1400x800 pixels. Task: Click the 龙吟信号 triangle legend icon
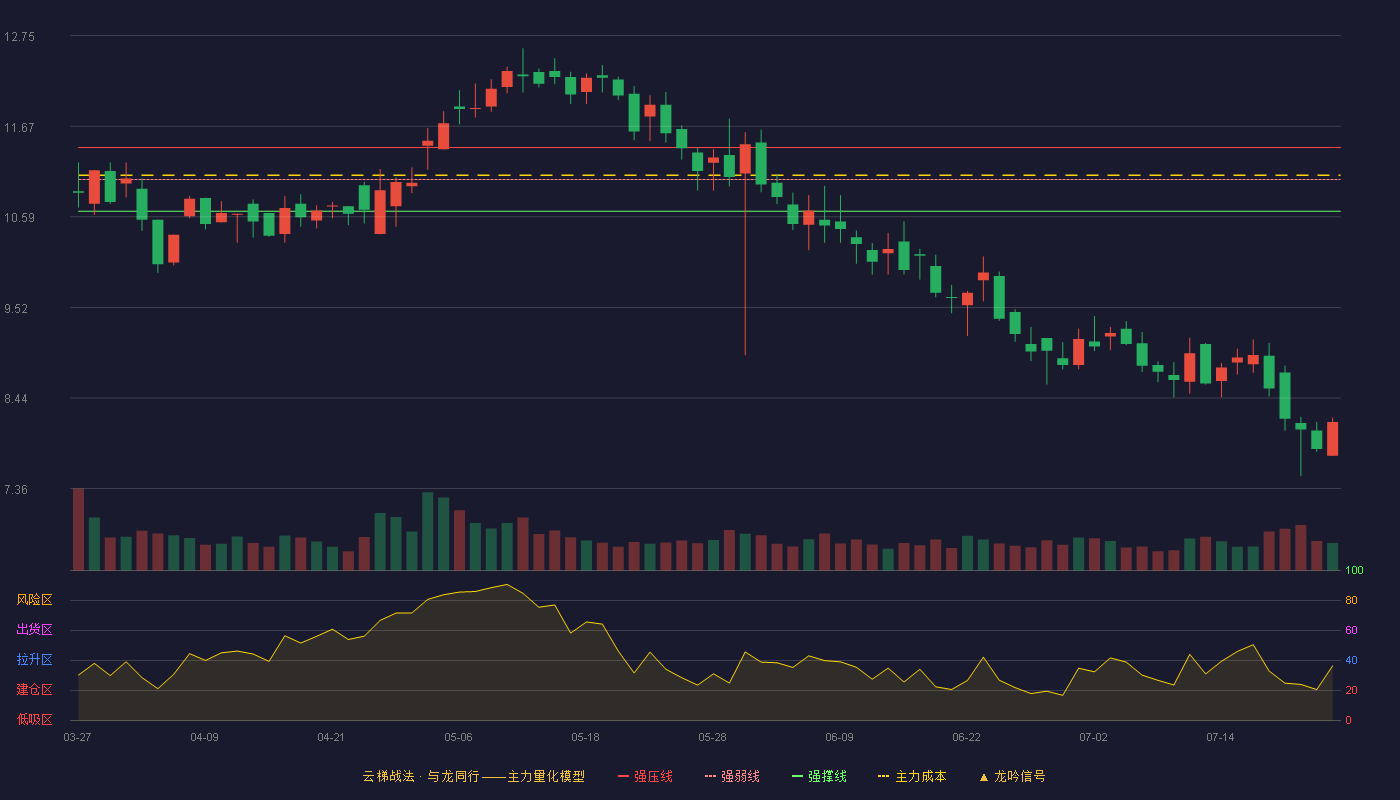point(984,777)
